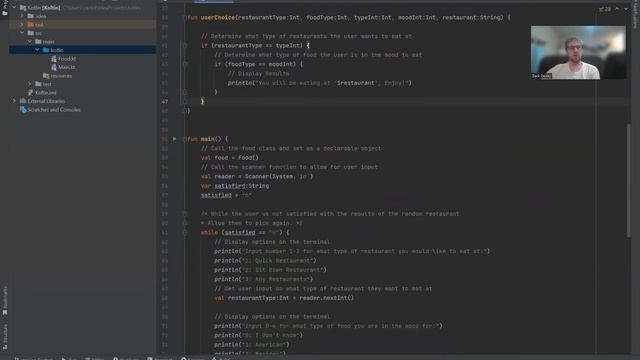This screenshot has height=360, width=640.
Task: Open the Notifications tool window strip
Action: point(636,14)
